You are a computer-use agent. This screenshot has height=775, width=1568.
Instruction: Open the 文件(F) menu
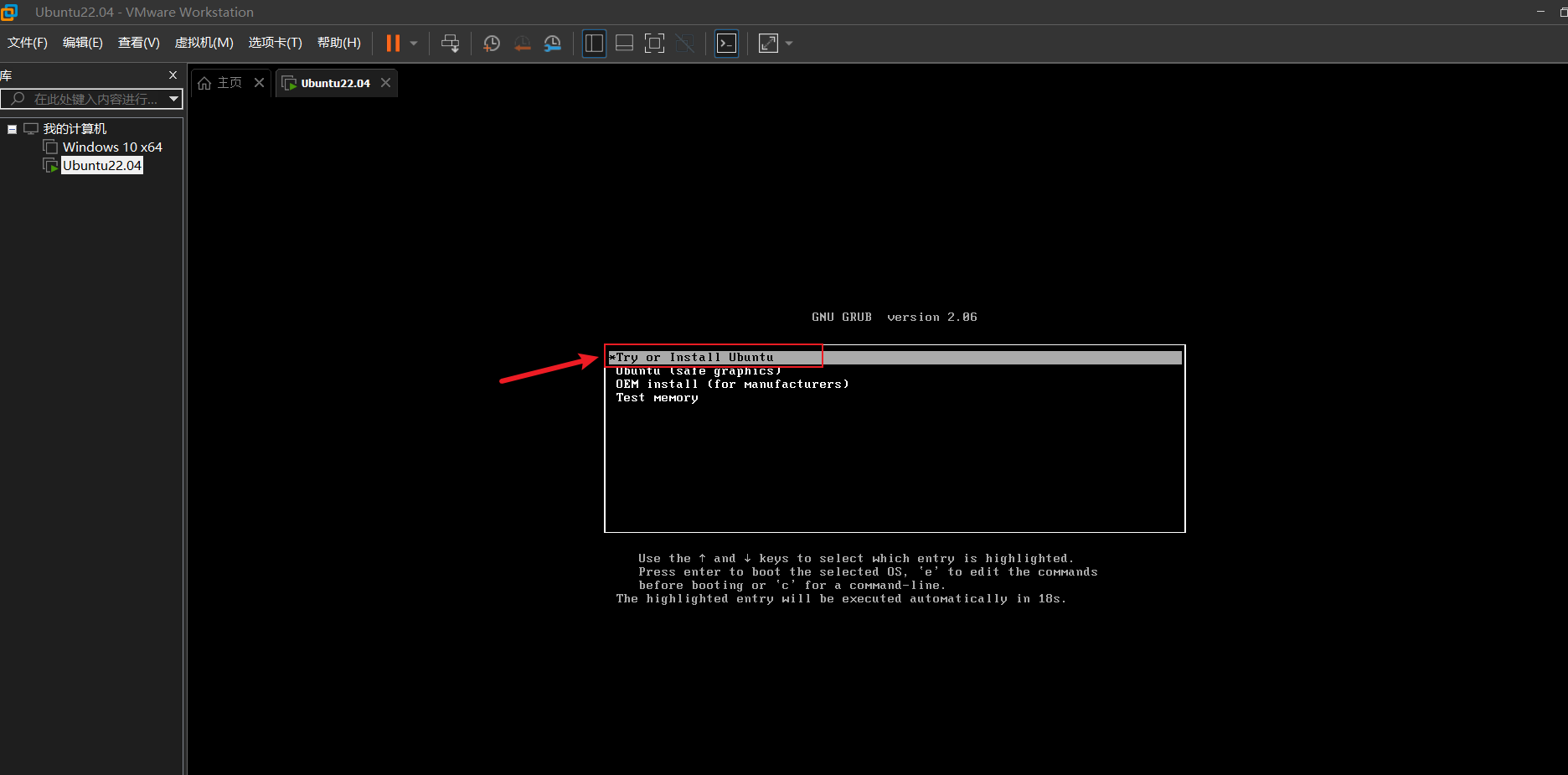click(x=28, y=43)
